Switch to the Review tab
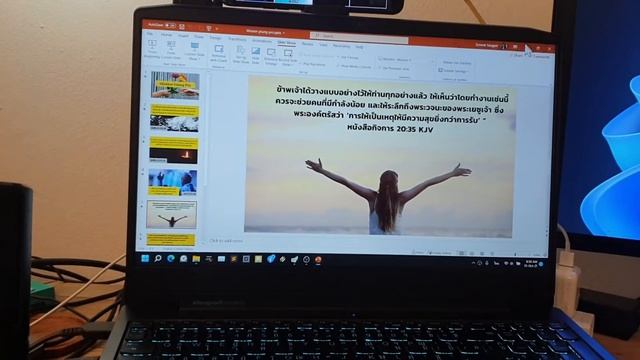Screen dimensions: 640x360 [307, 43]
